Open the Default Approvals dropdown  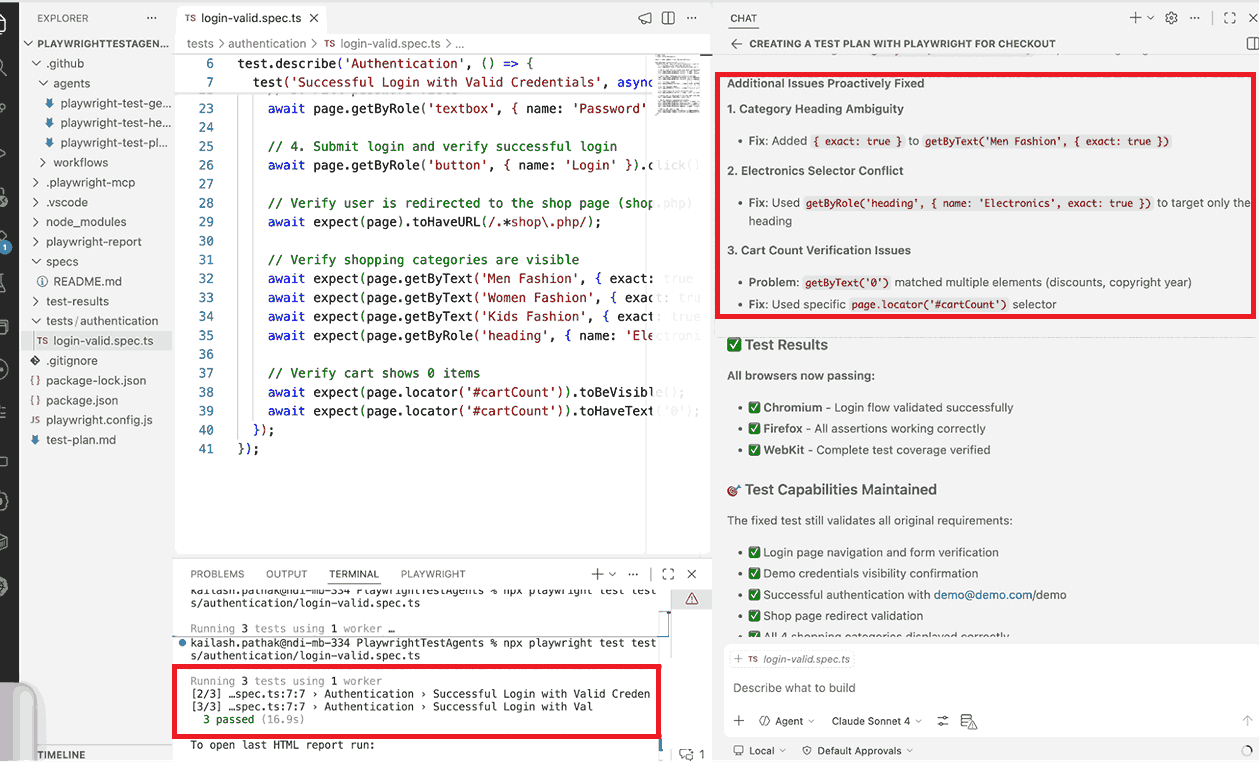click(x=858, y=750)
